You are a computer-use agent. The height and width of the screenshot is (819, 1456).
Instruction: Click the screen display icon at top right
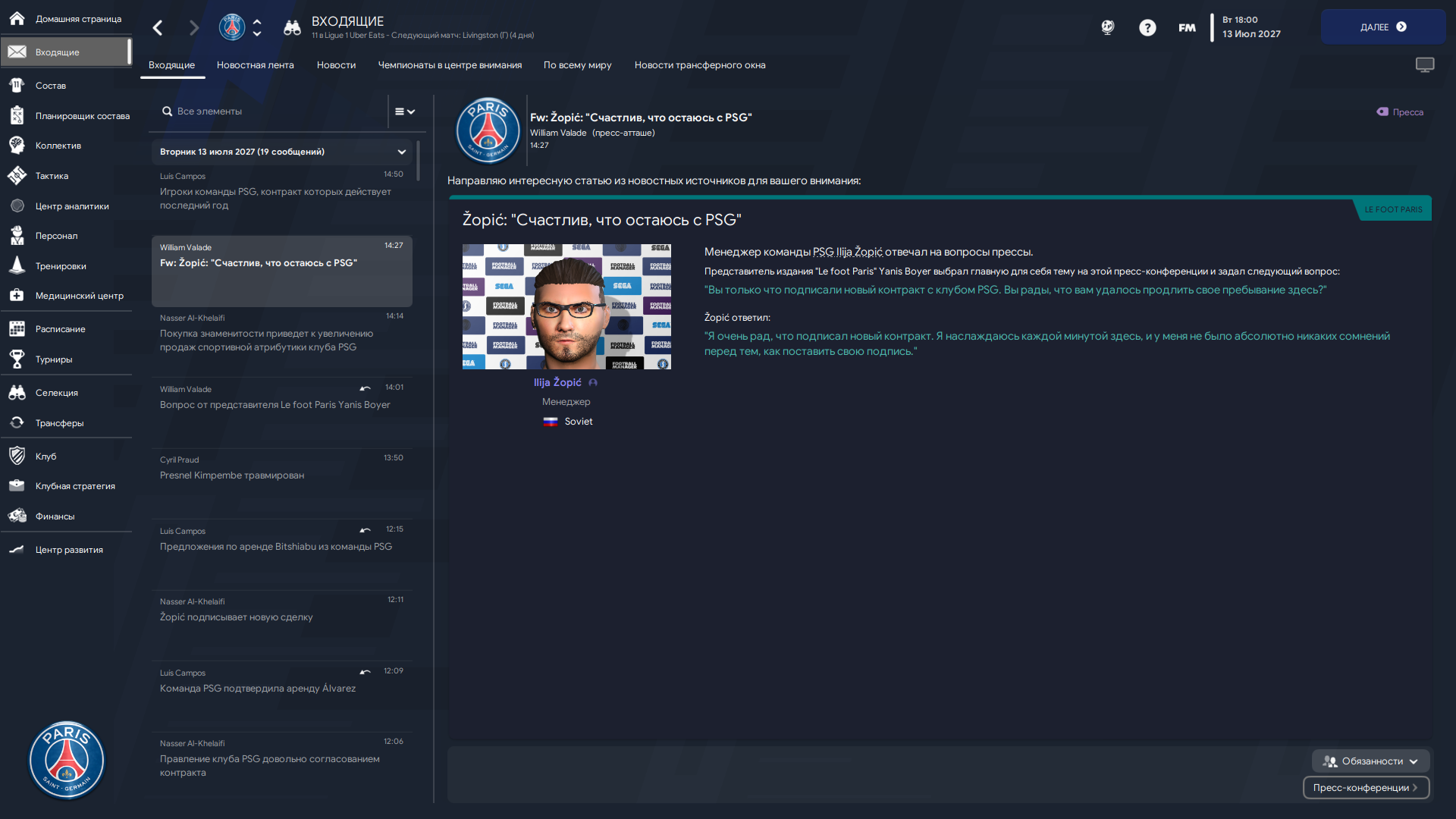pyautogui.click(x=1425, y=65)
